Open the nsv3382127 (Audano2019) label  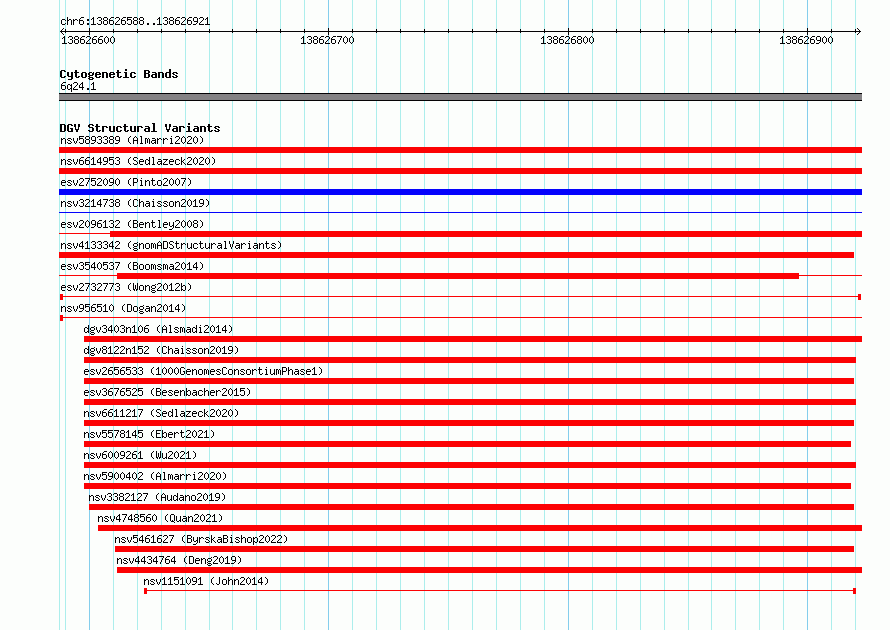pos(157,497)
